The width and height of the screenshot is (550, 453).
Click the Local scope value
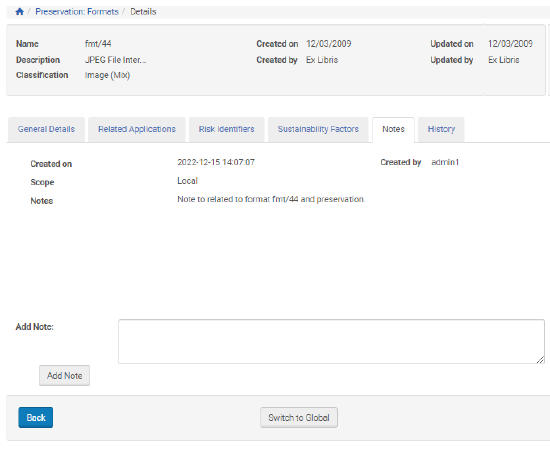187,181
